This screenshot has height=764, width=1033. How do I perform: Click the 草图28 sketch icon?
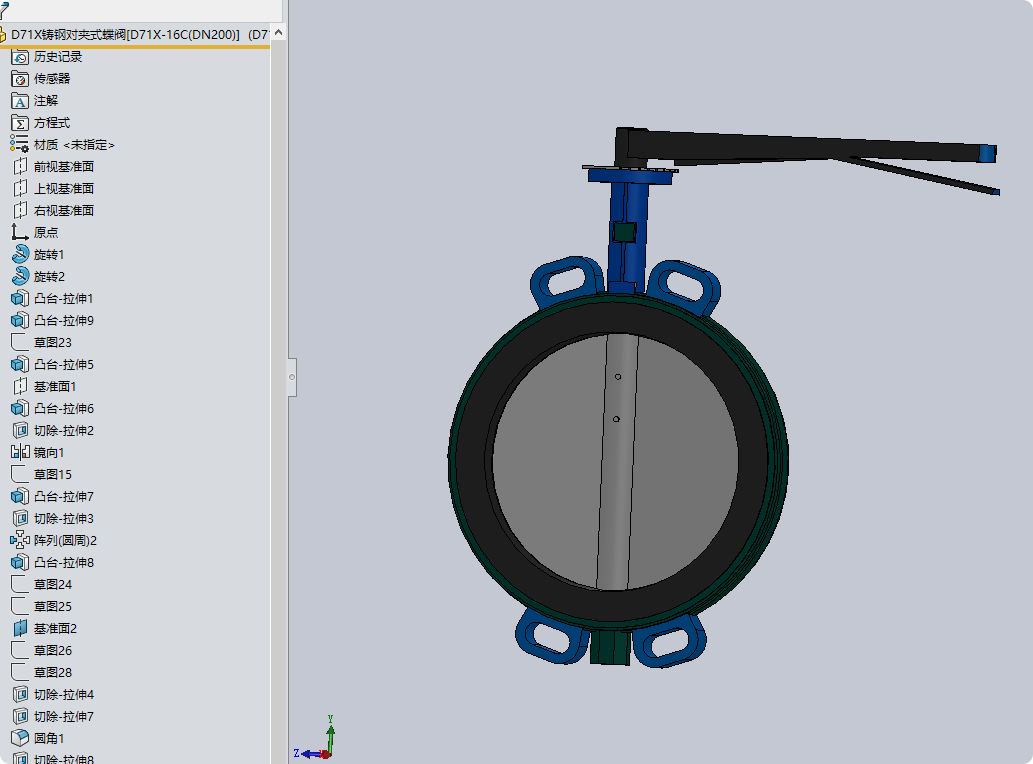[x=20, y=672]
